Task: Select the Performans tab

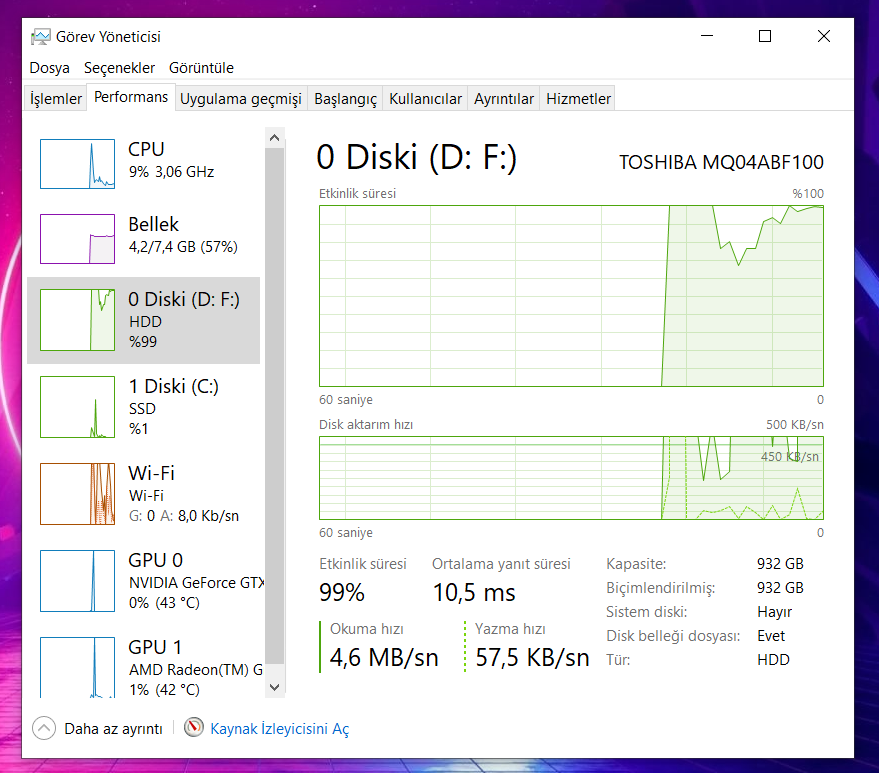Action: pos(131,97)
